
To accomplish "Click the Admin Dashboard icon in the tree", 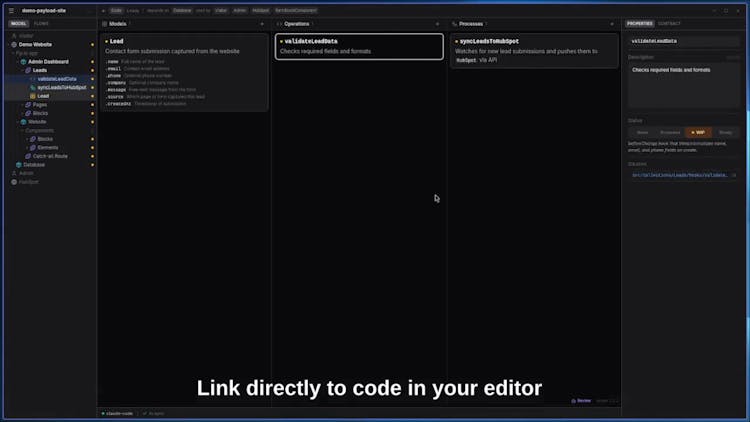I will (x=24, y=61).
